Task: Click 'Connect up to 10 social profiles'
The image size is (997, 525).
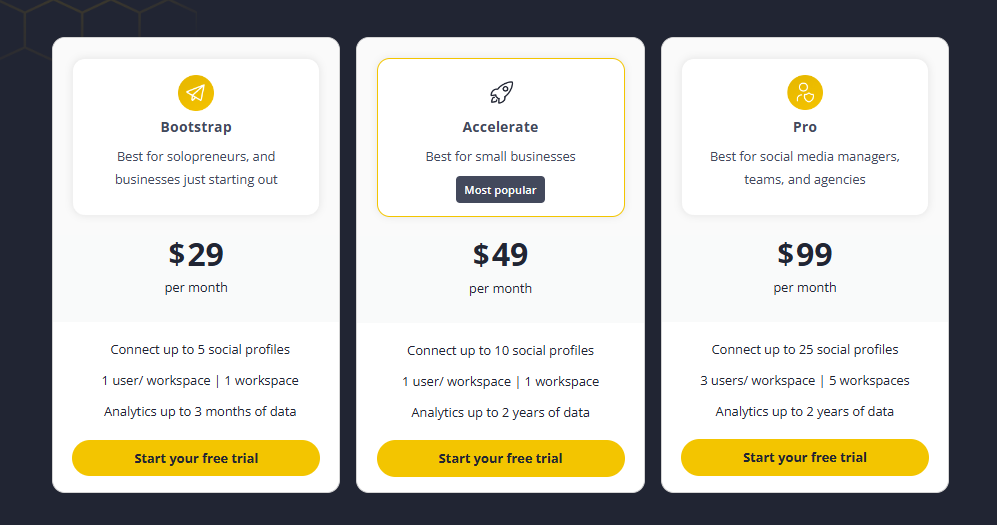Action: pos(500,351)
